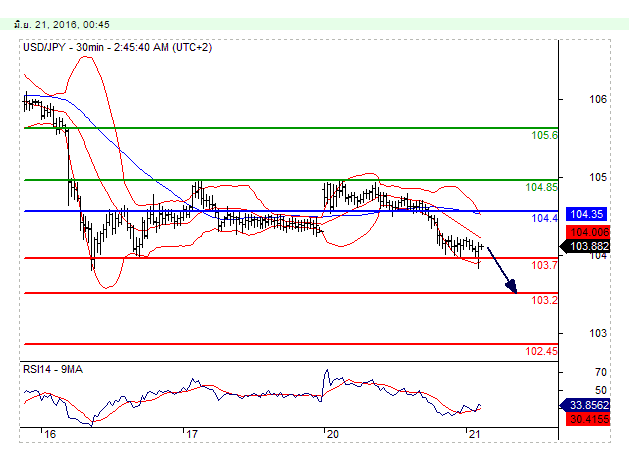
Task: Click the date axis label 17
Action: (192, 435)
